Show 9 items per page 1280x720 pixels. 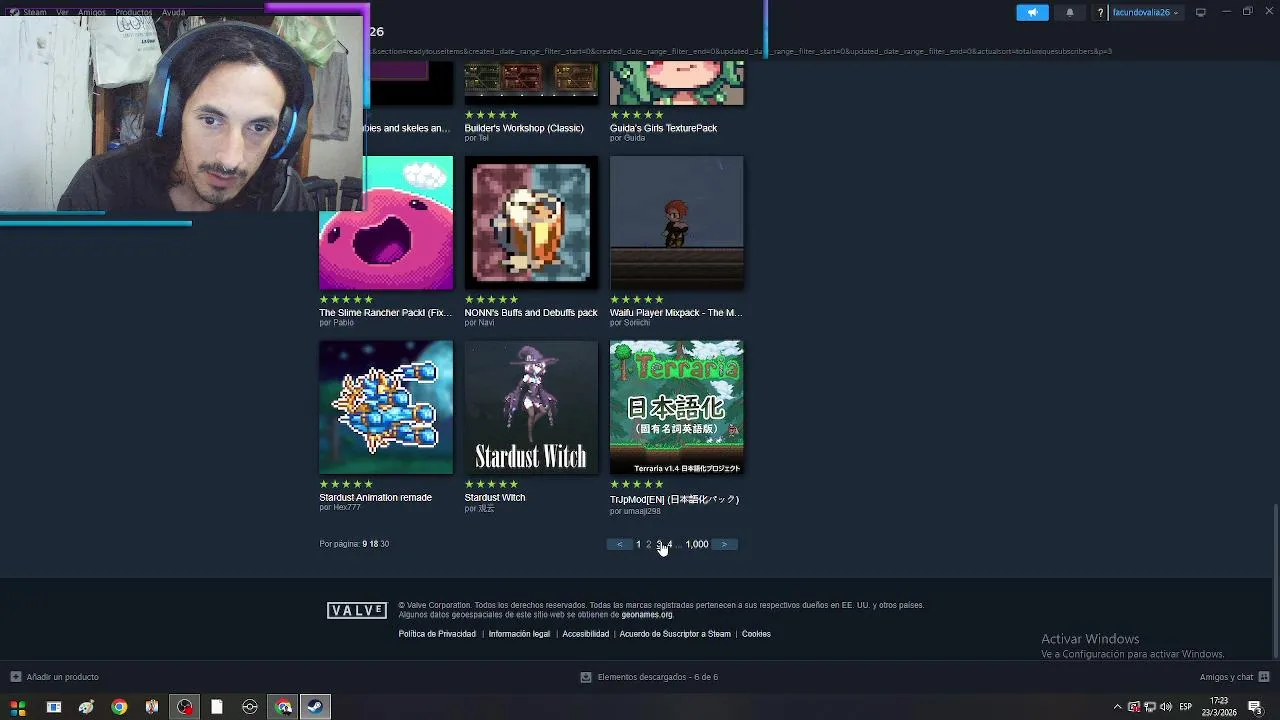point(365,544)
